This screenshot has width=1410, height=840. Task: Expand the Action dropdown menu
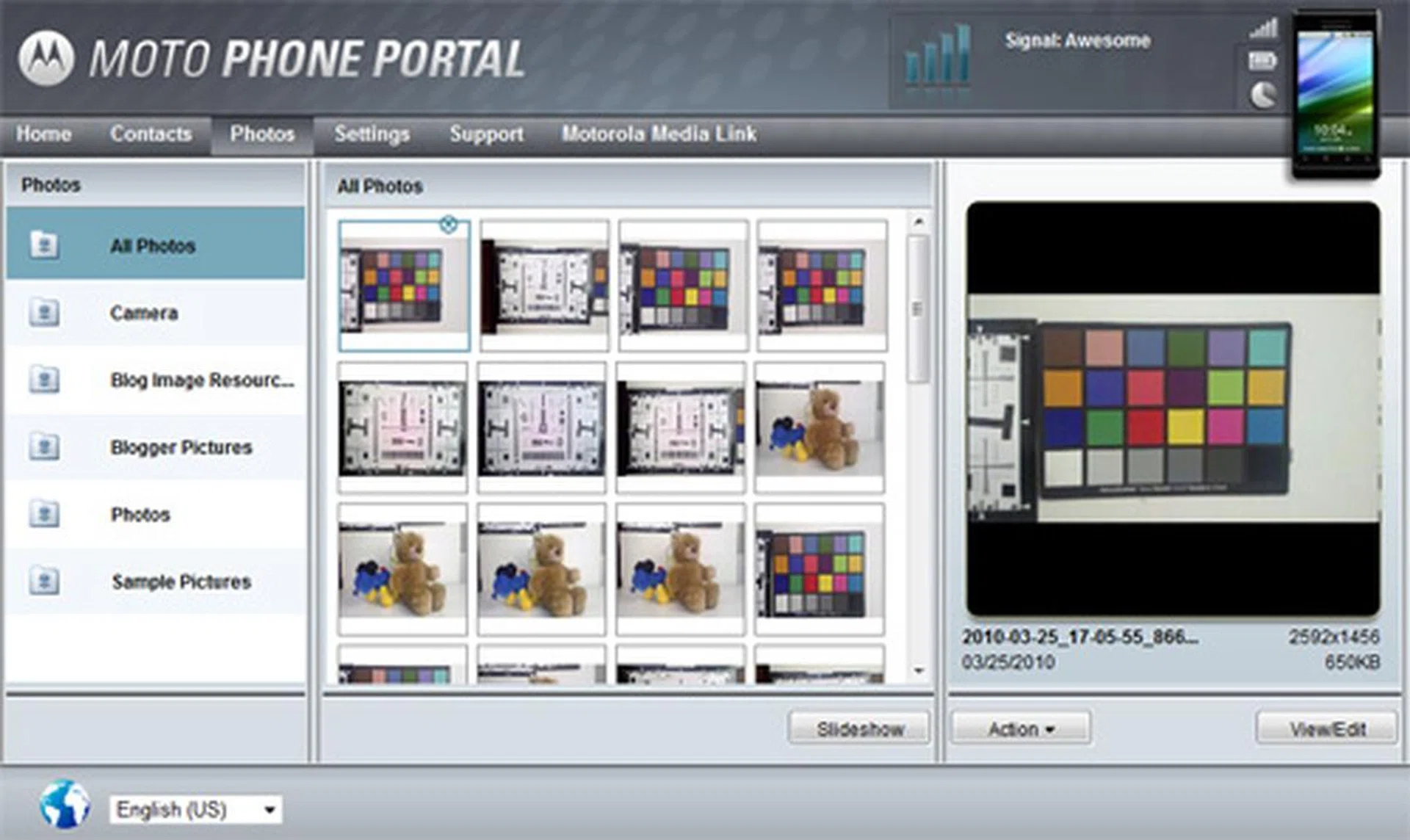coord(1021,729)
